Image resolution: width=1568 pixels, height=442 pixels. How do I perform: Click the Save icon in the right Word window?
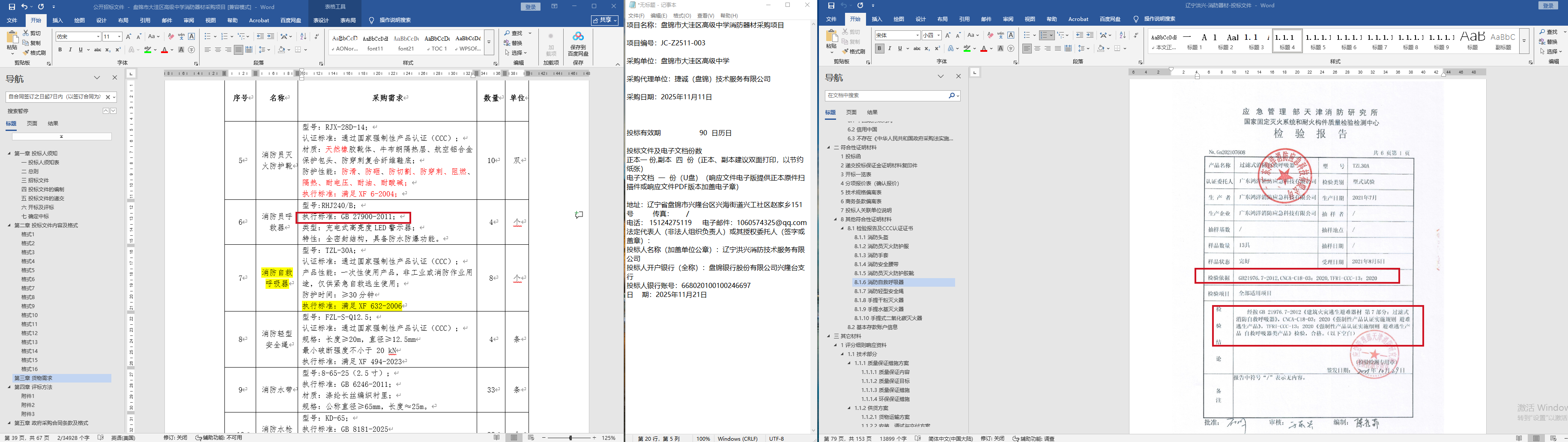coord(831,6)
